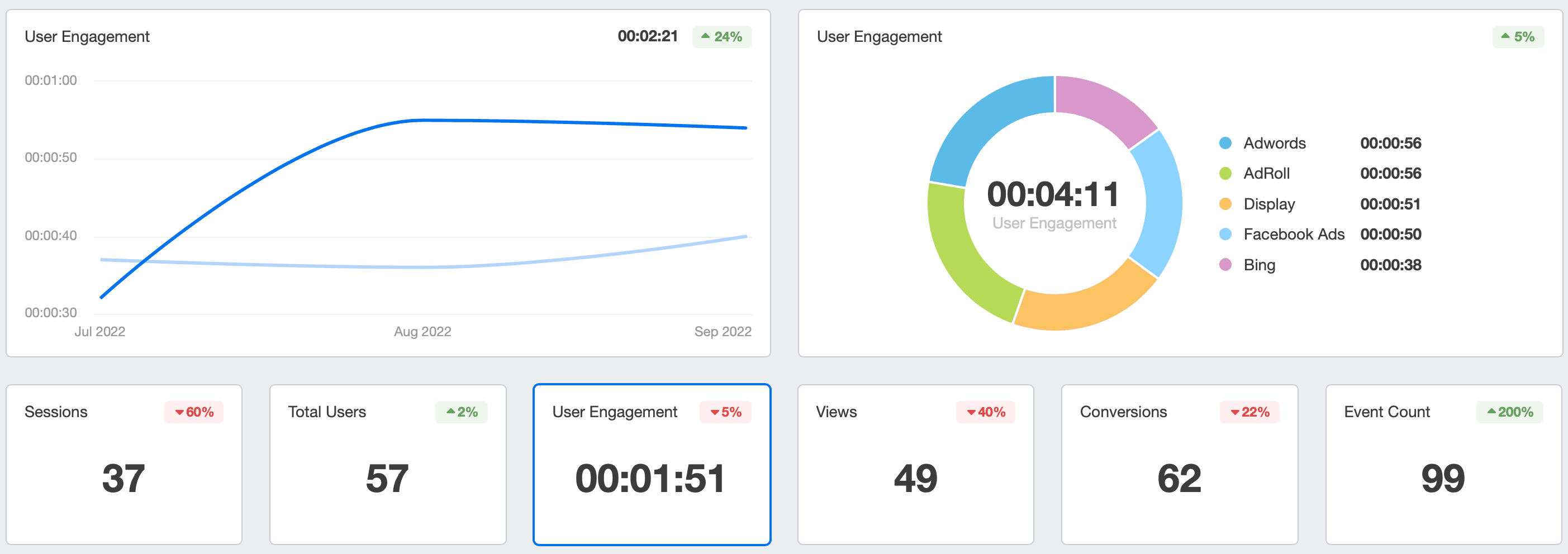Toggle the Adwords series in the legend

point(1274,144)
